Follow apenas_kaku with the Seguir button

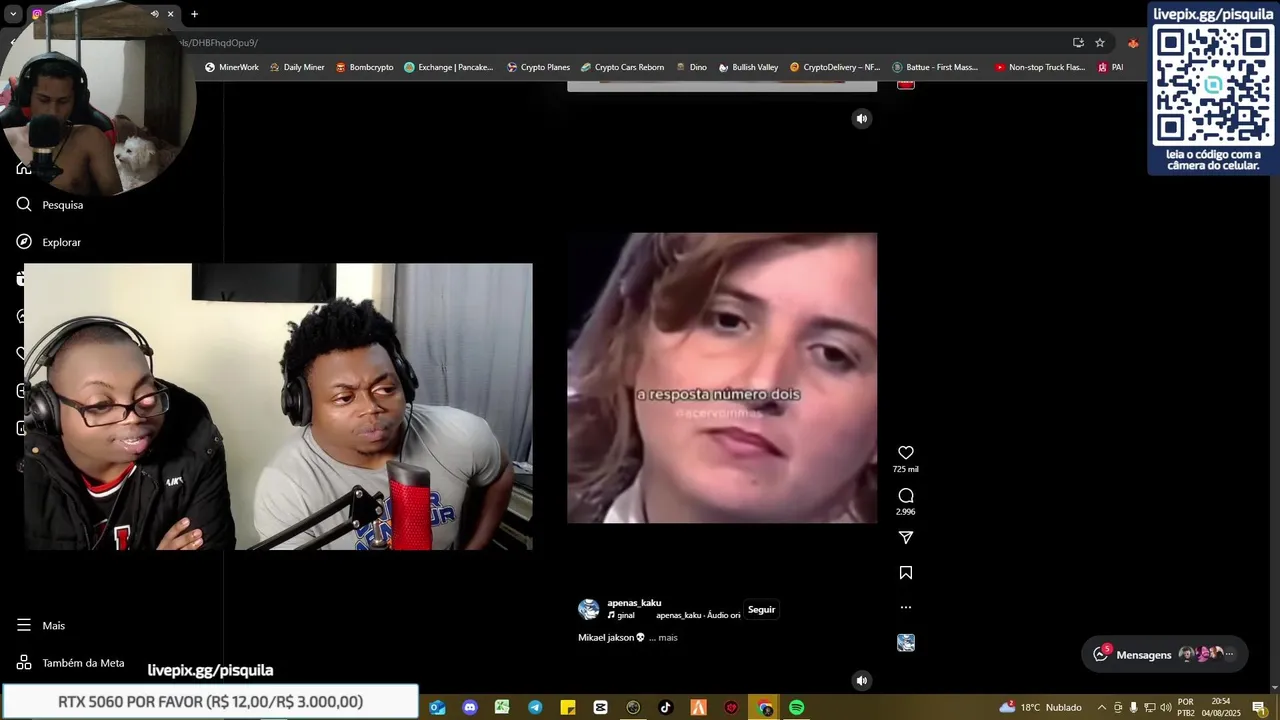click(x=762, y=610)
